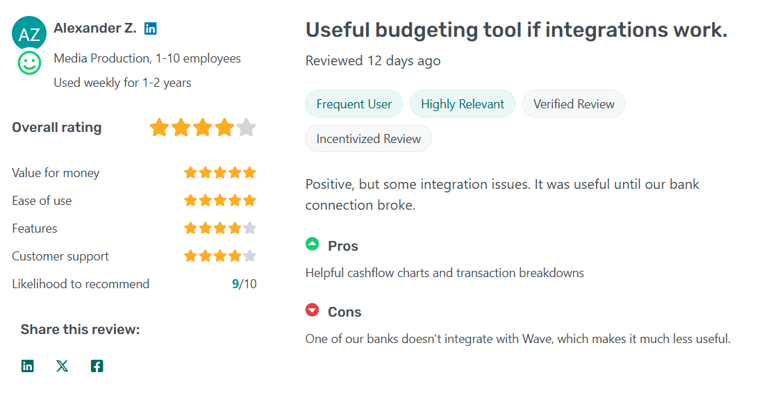Viewport: 773px width, 400px height.
Task: Click the Customer support star rating
Action: coord(220,256)
